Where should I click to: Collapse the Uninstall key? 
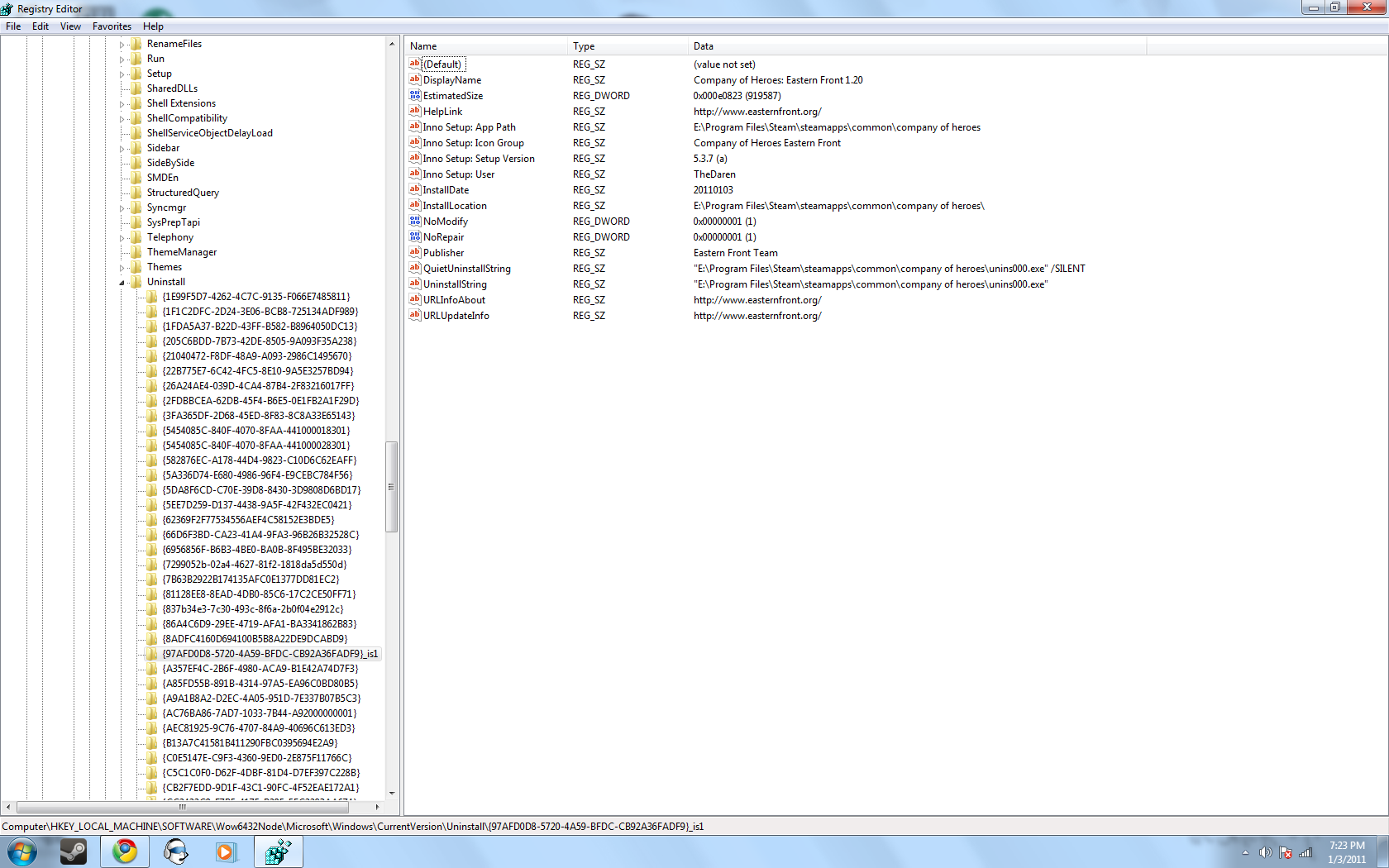point(122,283)
